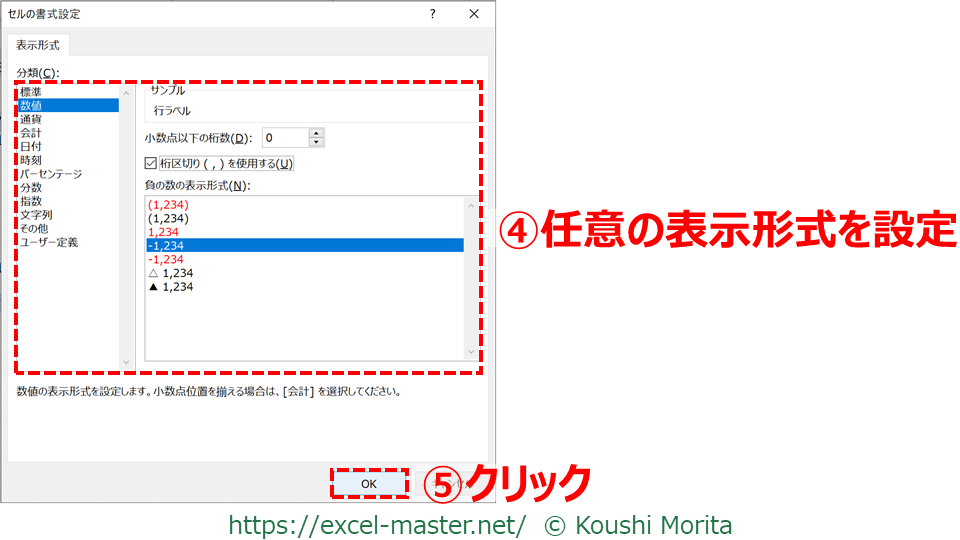Decrease decimal places with down arrow
This screenshot has height=540, width=960.
pos(316,143)
